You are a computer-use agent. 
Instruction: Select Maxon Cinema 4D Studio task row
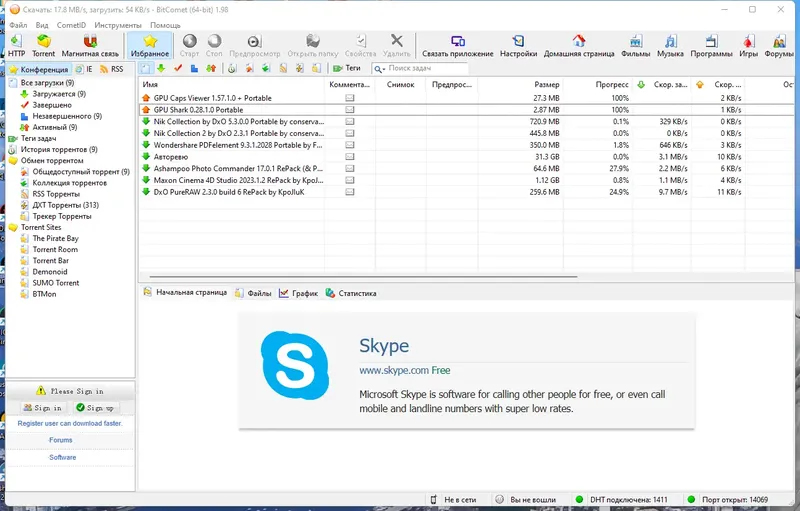(466, 181)
